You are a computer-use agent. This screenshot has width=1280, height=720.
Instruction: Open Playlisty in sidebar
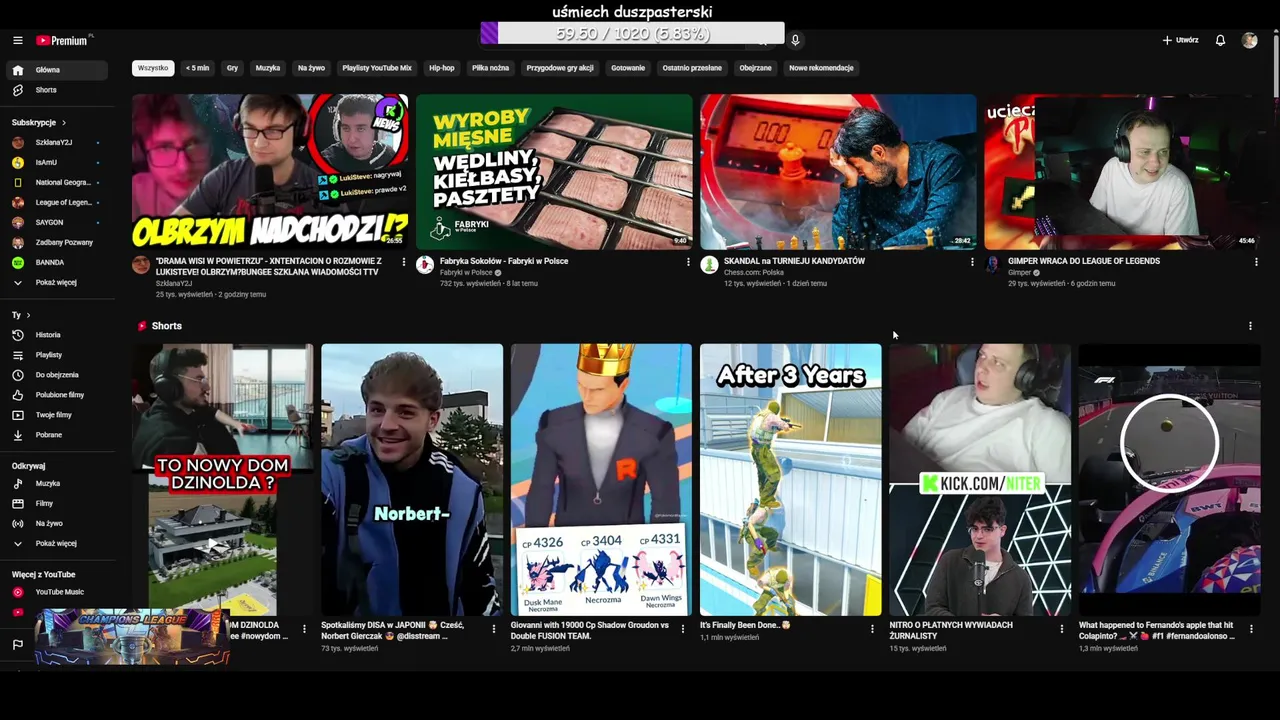click(x=56, y=355)
